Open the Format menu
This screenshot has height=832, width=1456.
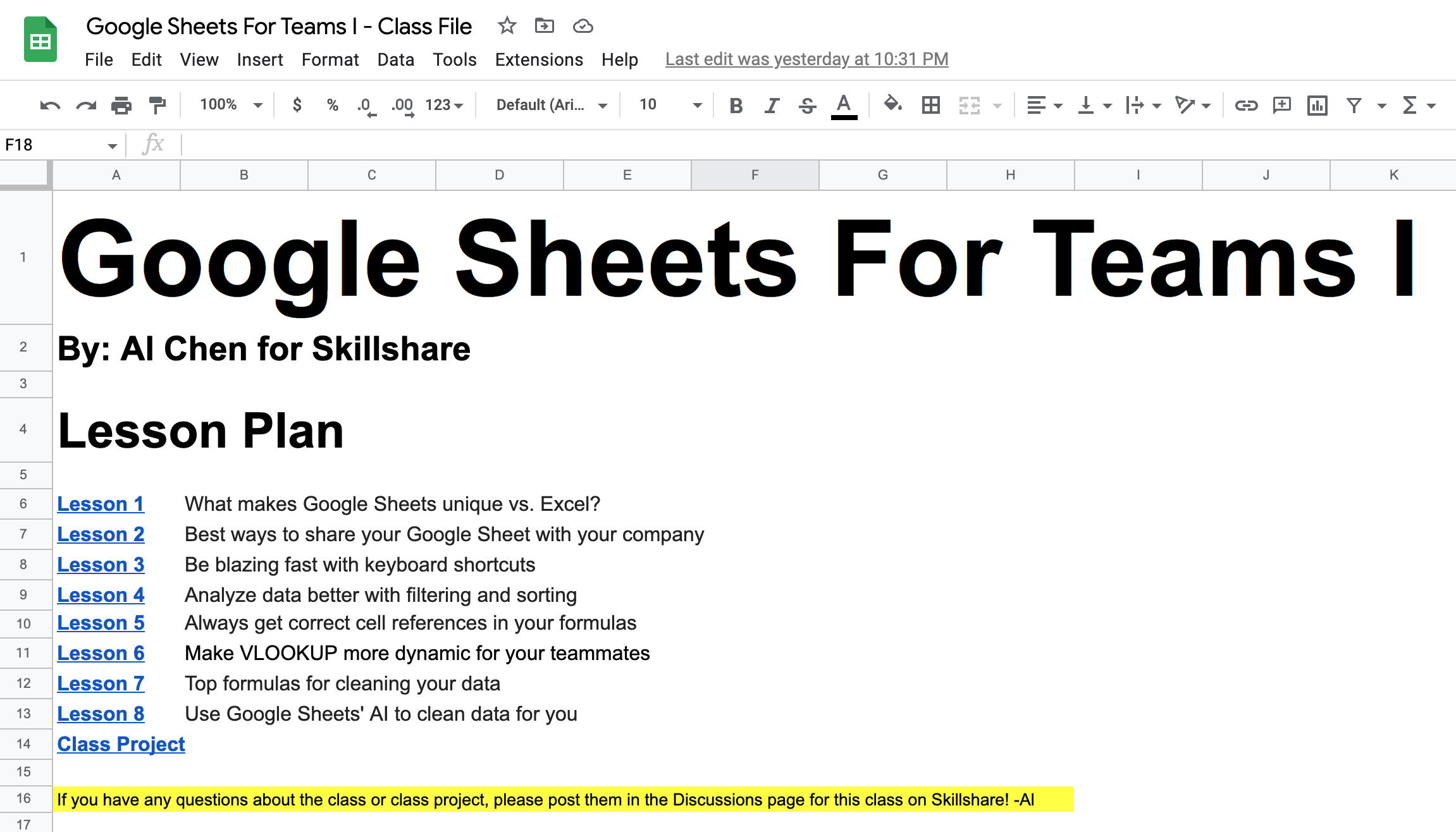pyautogui.click(x=330, y=59)
